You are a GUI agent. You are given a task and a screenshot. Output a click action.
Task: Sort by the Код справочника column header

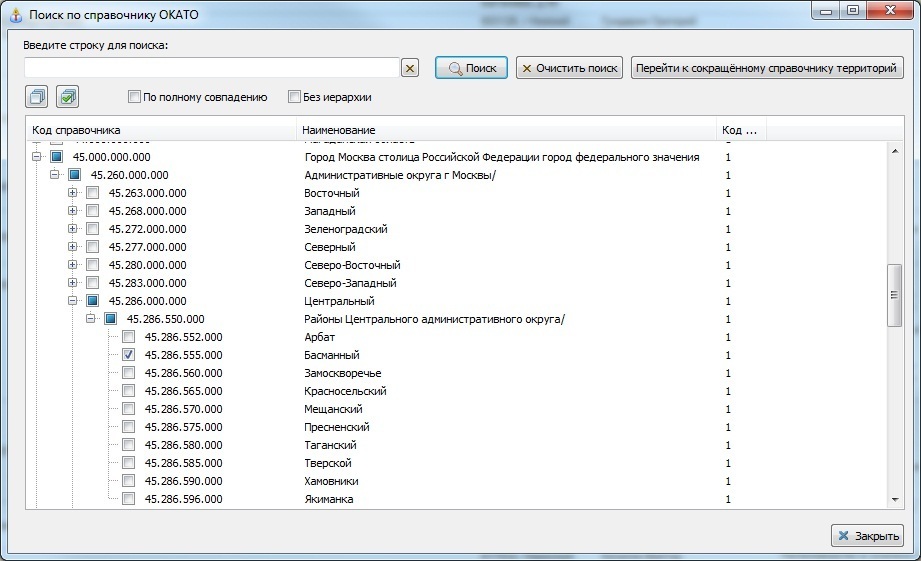coord(160,130)
